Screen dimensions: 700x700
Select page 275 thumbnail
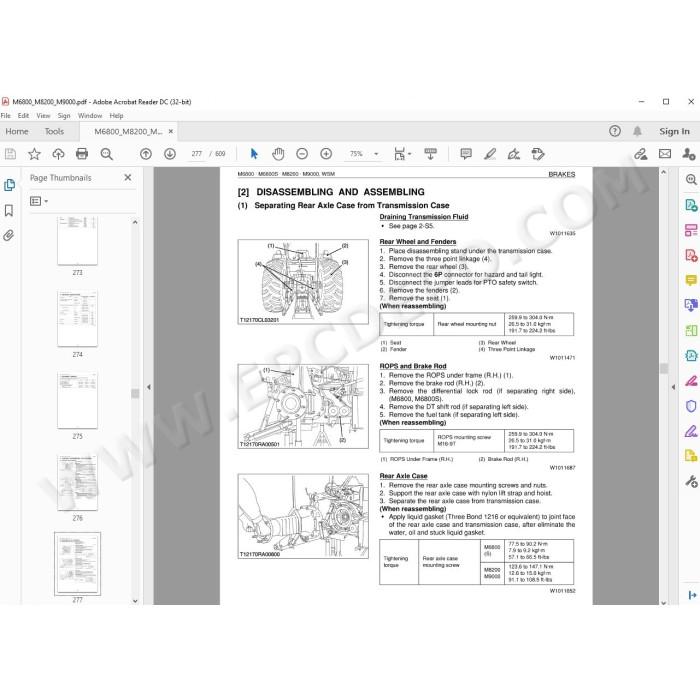(77, 400)
